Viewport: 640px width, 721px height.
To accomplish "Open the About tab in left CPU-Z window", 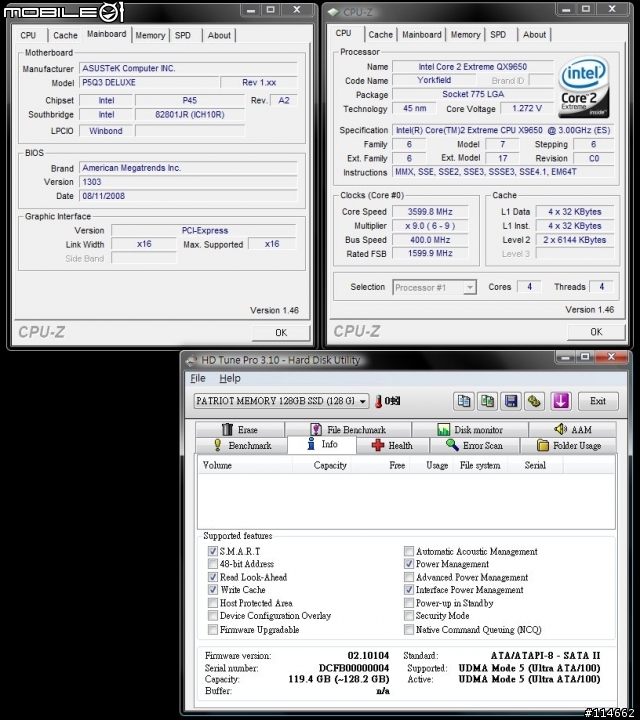I will (219, 35).
